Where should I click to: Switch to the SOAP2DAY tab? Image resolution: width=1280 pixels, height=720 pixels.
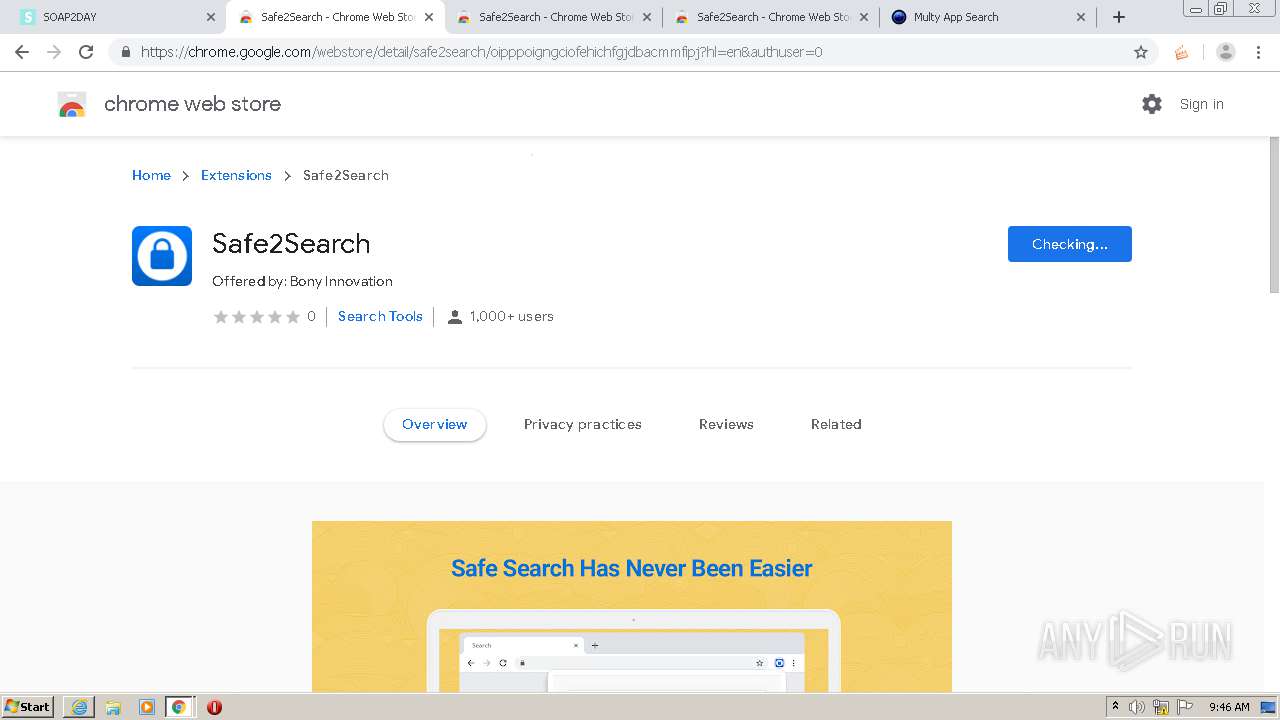pyautogui.click(x=113, y=17)
